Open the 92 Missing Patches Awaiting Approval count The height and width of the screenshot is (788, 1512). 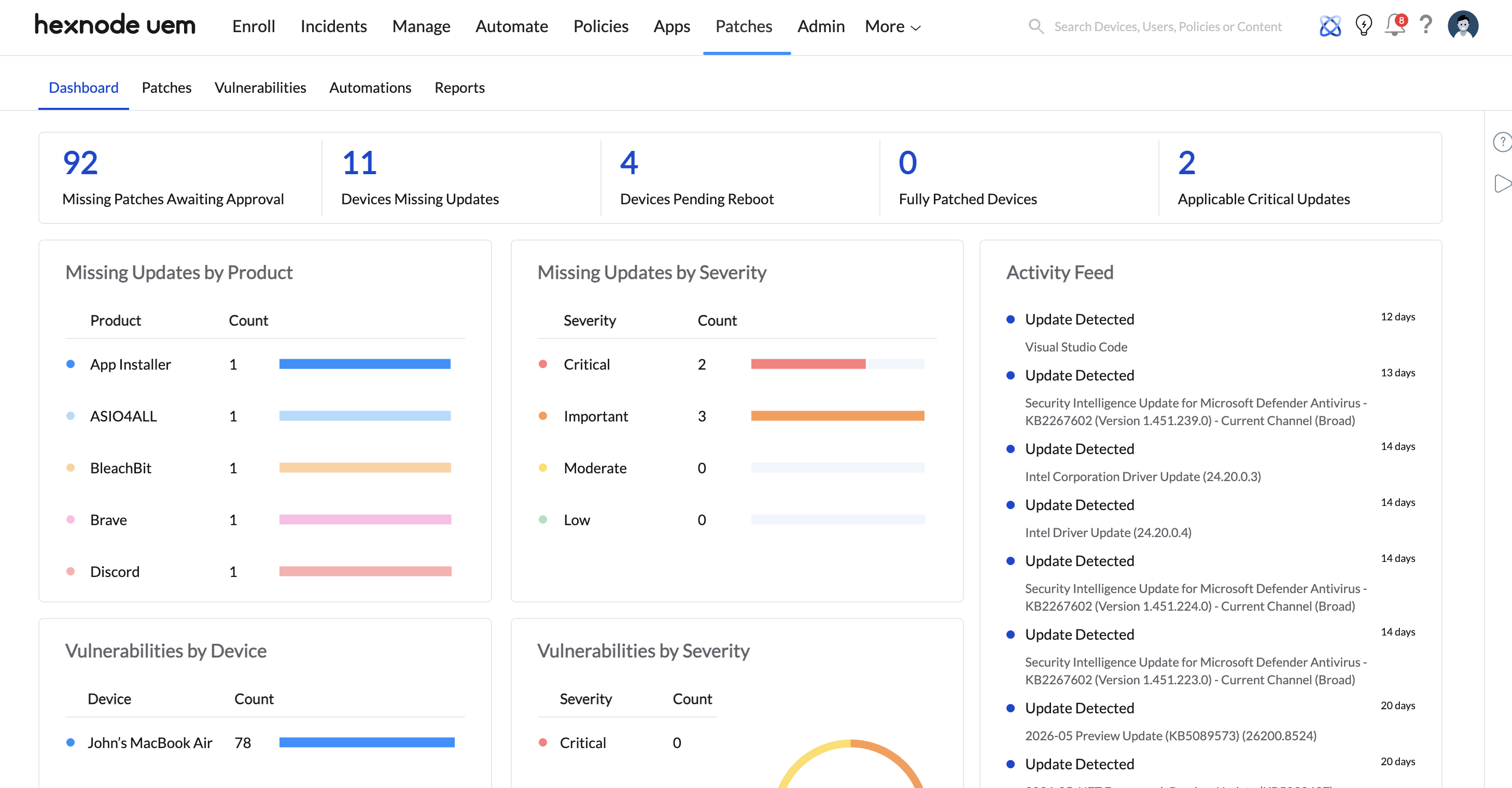(x=80, y=163)
